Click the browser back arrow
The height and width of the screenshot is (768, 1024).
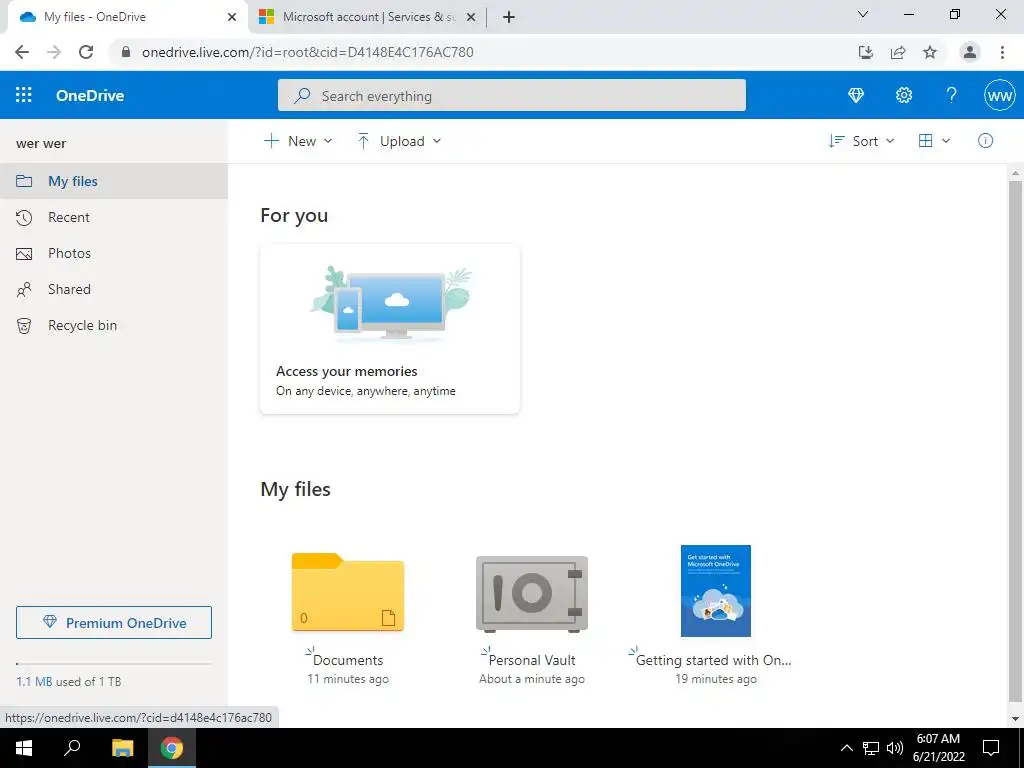click(22, 52)
